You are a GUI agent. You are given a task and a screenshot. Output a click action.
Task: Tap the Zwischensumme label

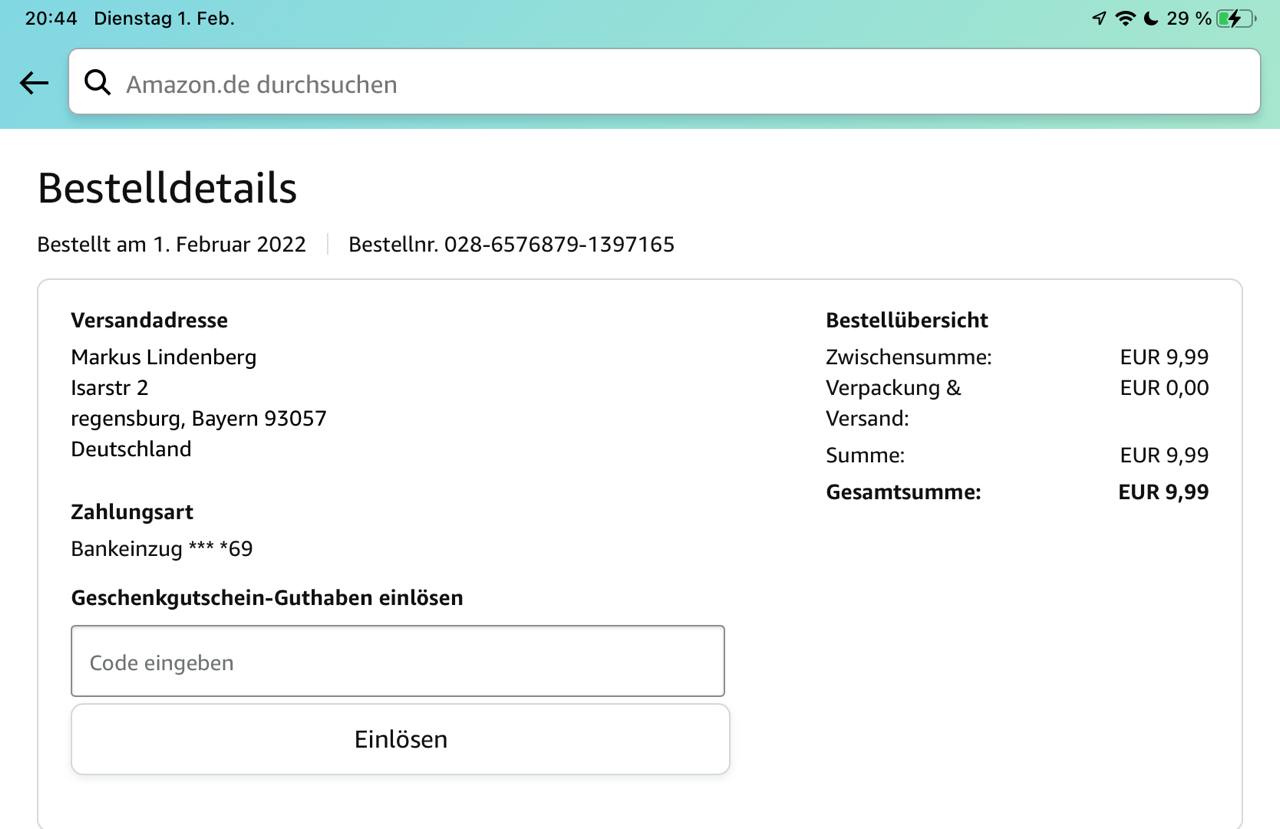(908, 357)
